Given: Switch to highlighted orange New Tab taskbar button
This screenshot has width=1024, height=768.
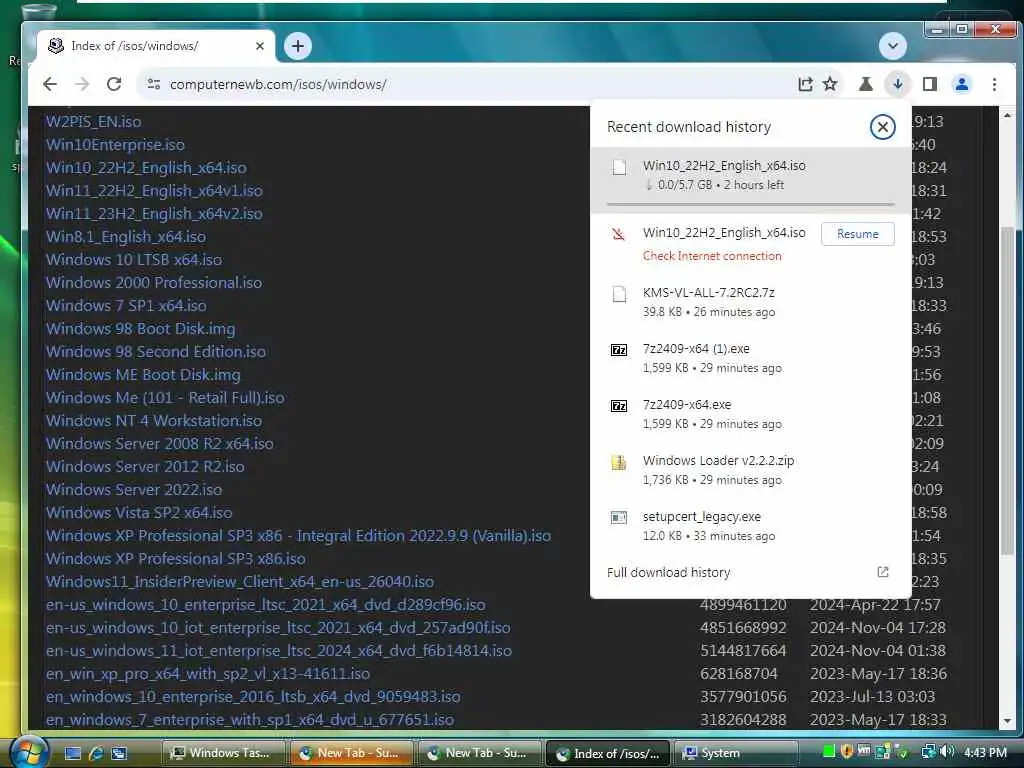Looking at the screenshot, I should click(351, 753).
